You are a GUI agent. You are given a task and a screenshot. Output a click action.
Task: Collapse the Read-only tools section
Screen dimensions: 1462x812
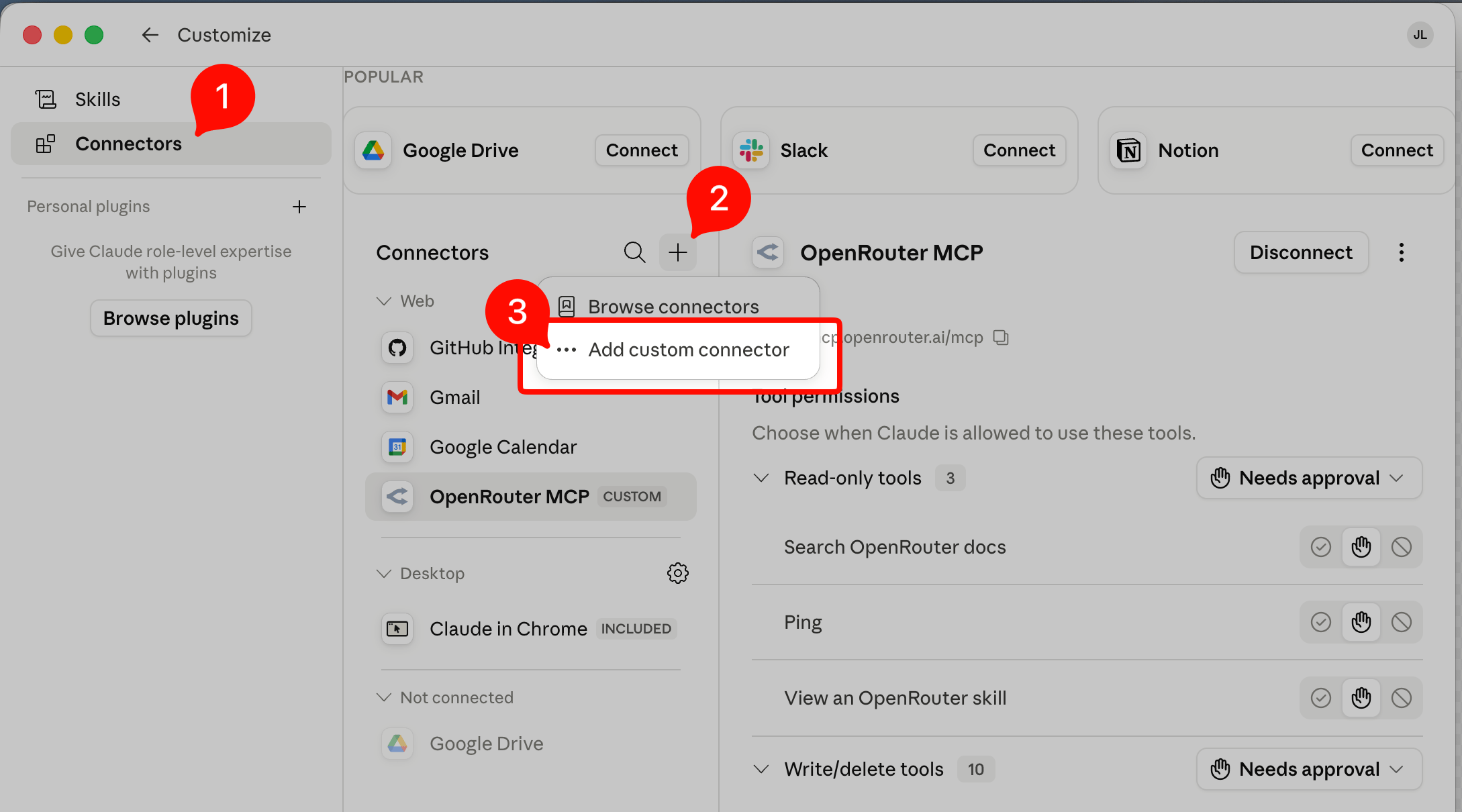click(x=761, y=478)
